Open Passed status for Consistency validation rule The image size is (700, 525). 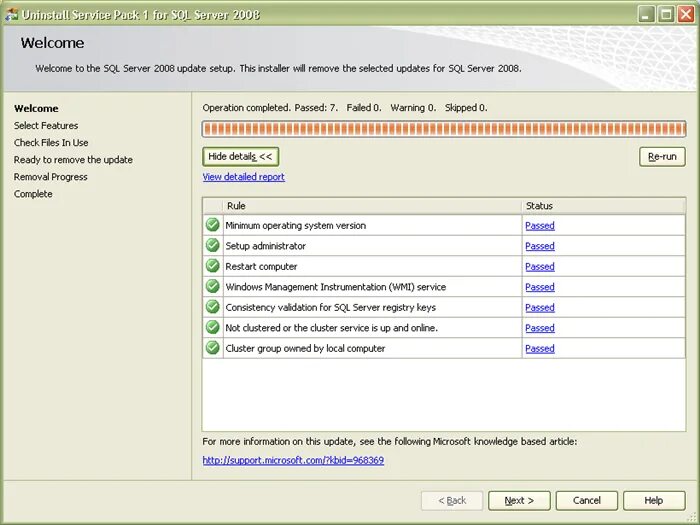coord(540,308)
